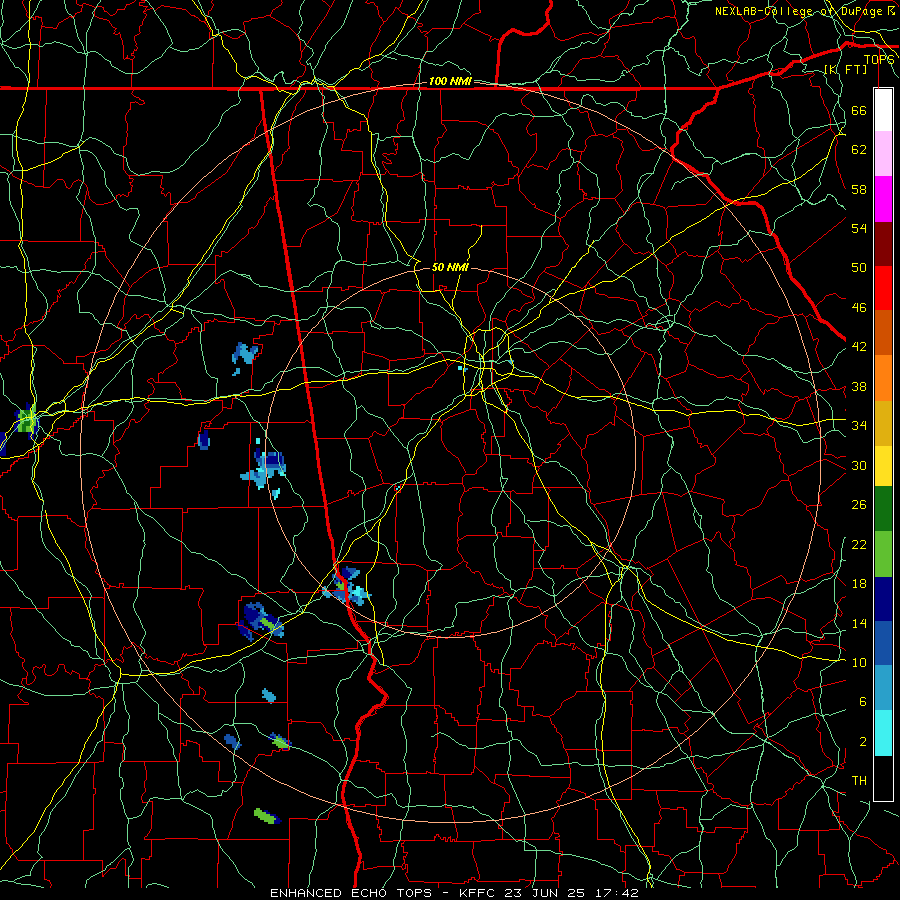Choose the bright orange legend swatch
This screenshot has height=900, width=900.
click(883, 377)
